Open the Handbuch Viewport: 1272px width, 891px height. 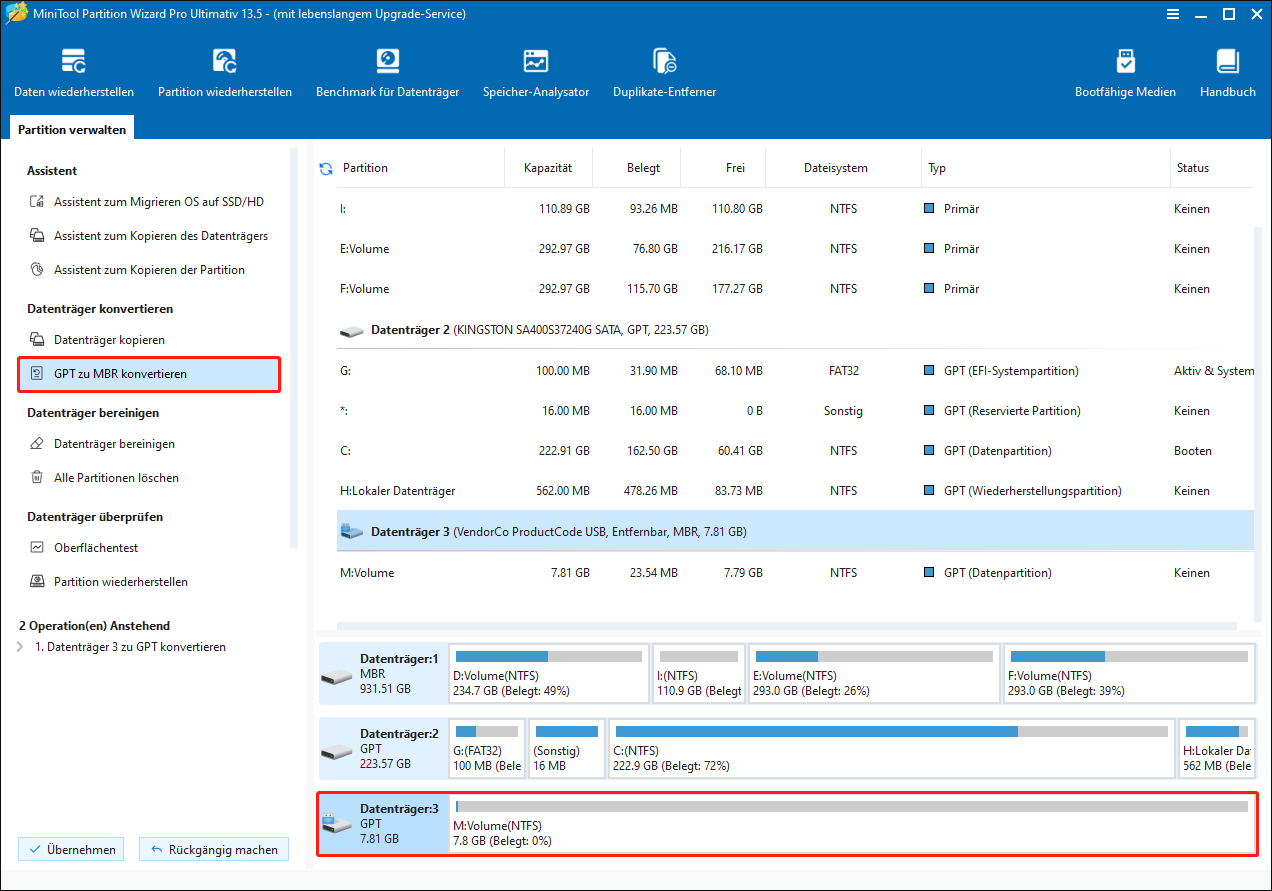[x=1227, y=70]
